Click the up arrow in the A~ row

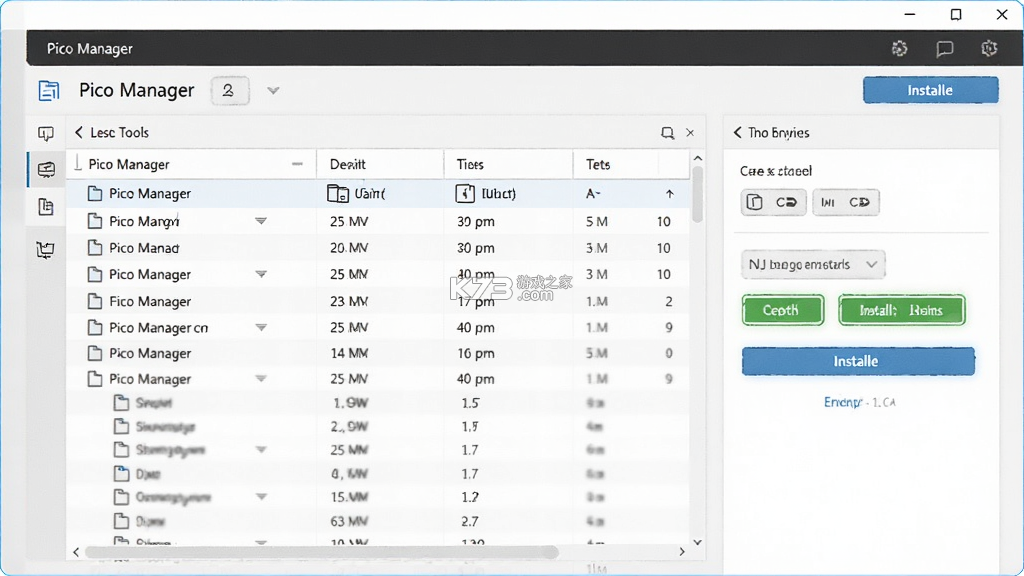click(669, 194)
